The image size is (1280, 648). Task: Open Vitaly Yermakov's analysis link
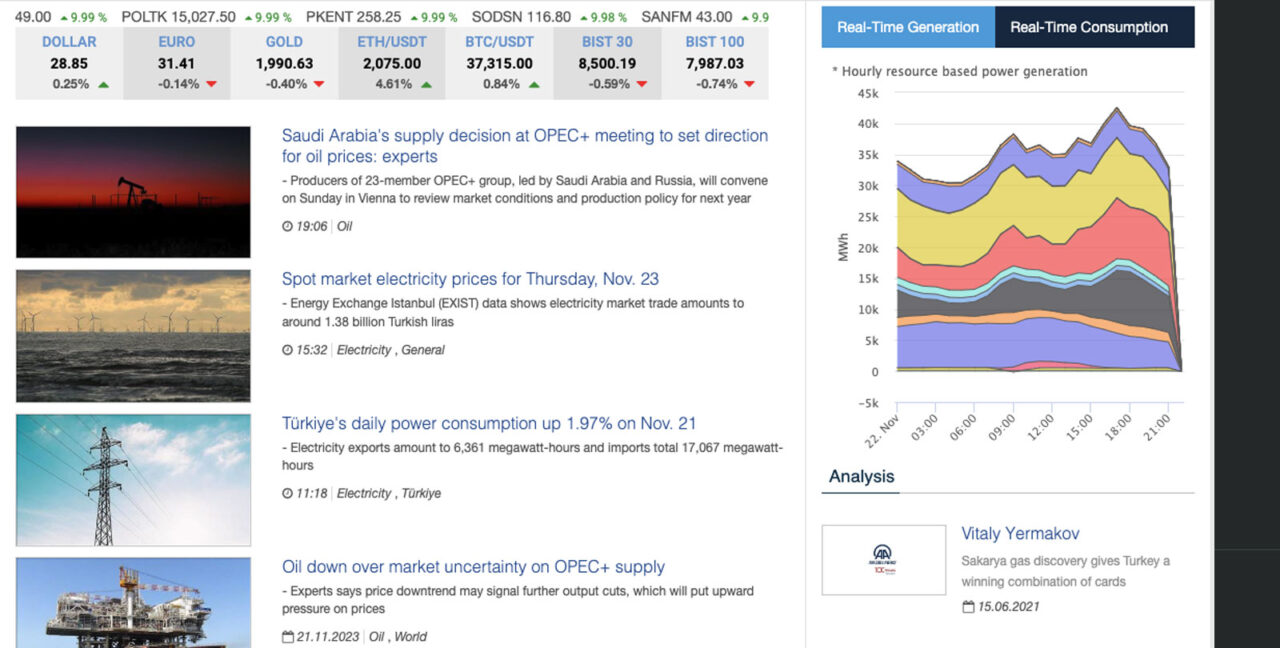click(1020, 534)
